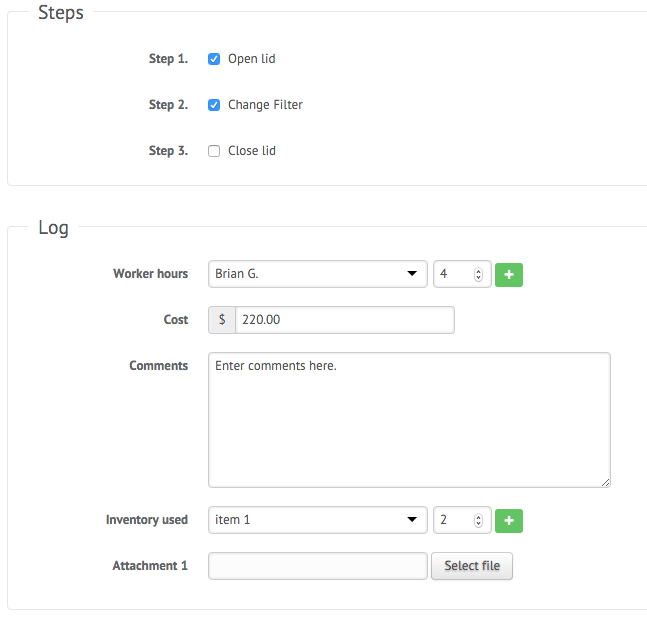
Task: Click the dollar sign cost prefix
Action: point(222,320)
